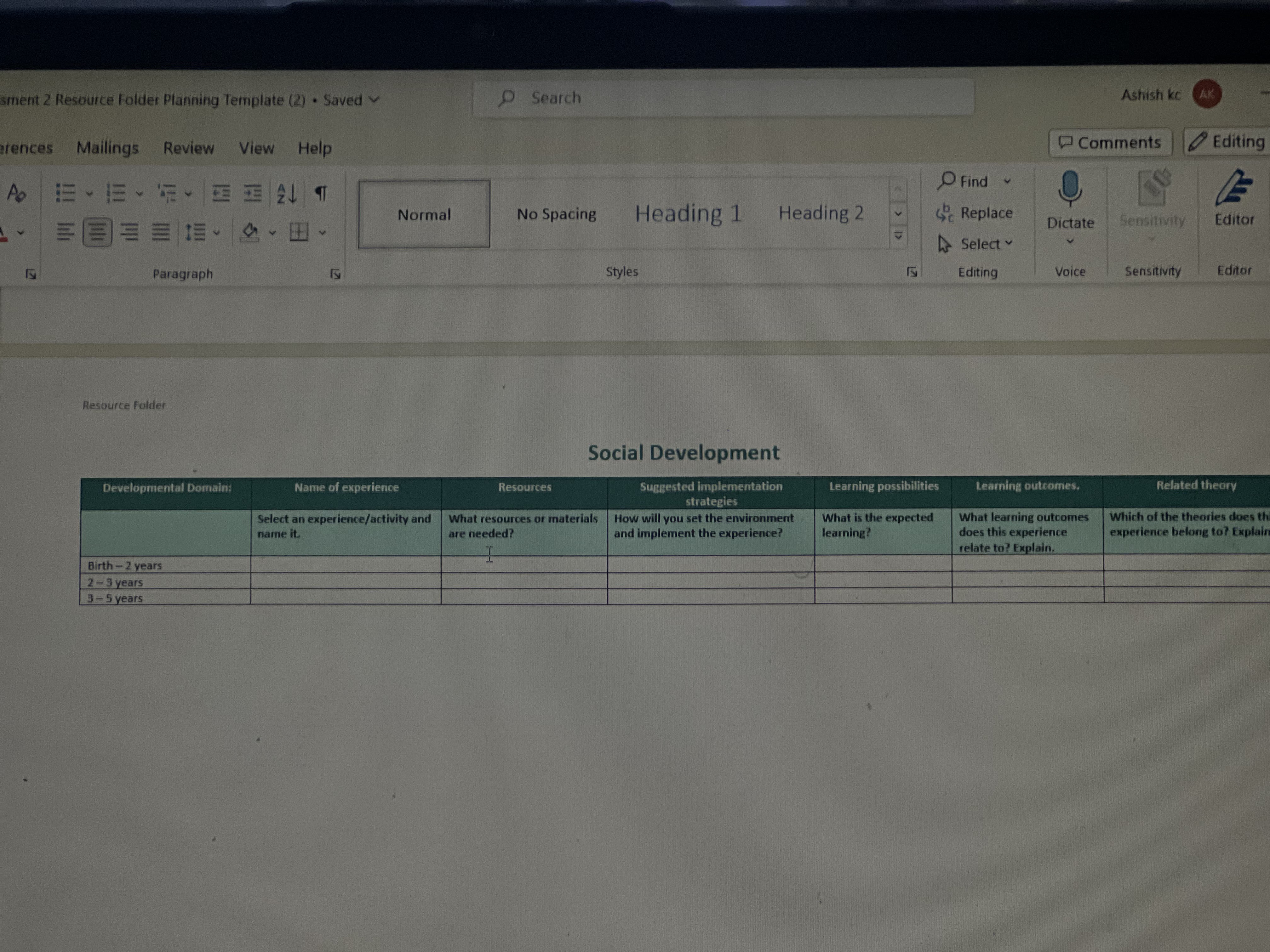Click the decrease indent icon
The image size is (1270, 952).
(221, 193)
